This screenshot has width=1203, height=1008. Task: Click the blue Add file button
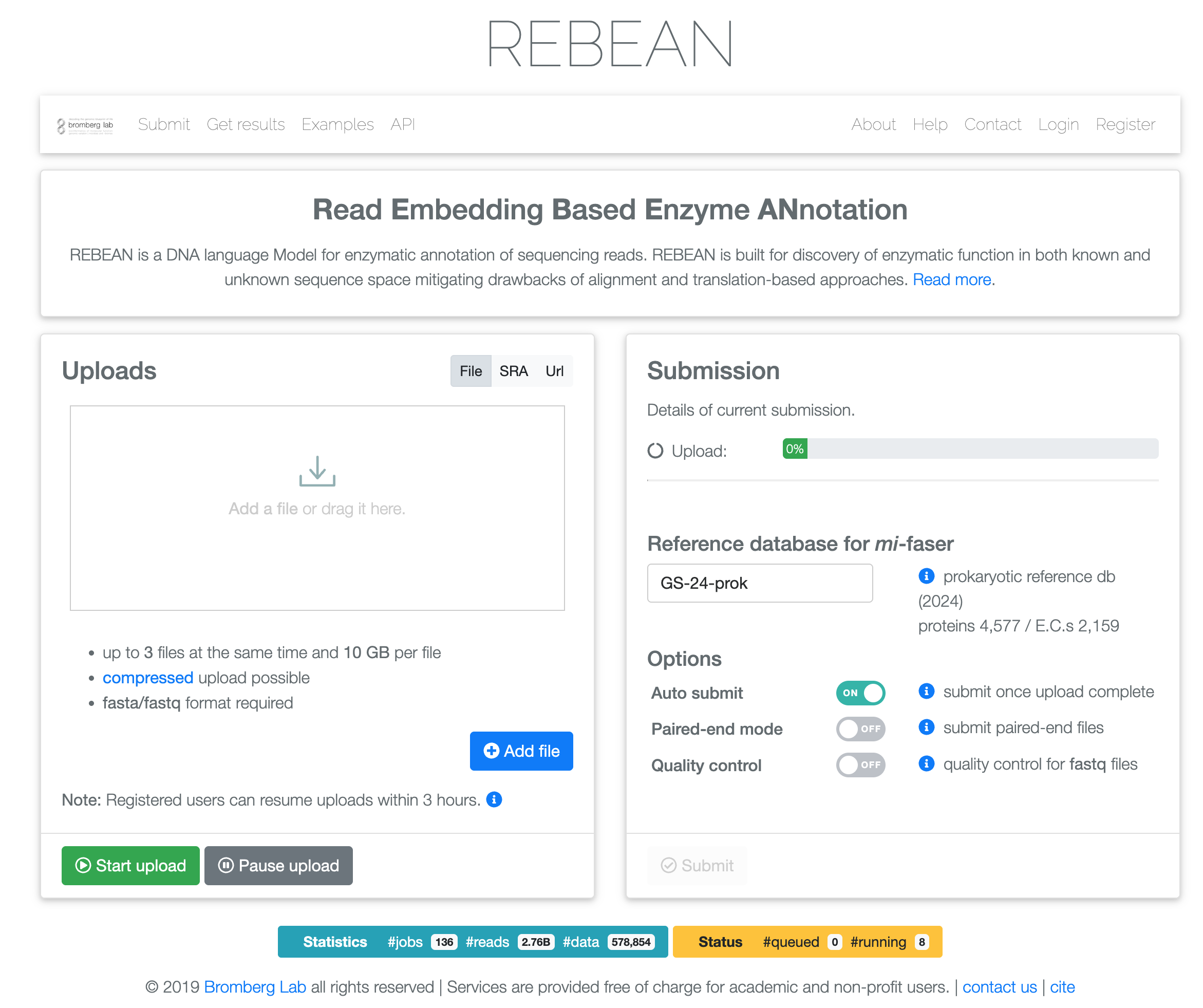tap(521, 751)
